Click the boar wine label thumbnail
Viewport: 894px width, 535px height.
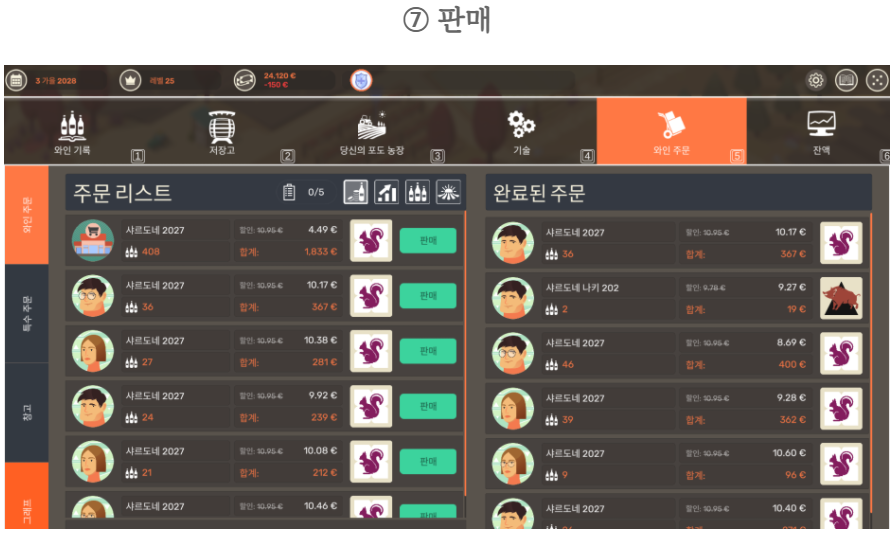pos(841,298)
